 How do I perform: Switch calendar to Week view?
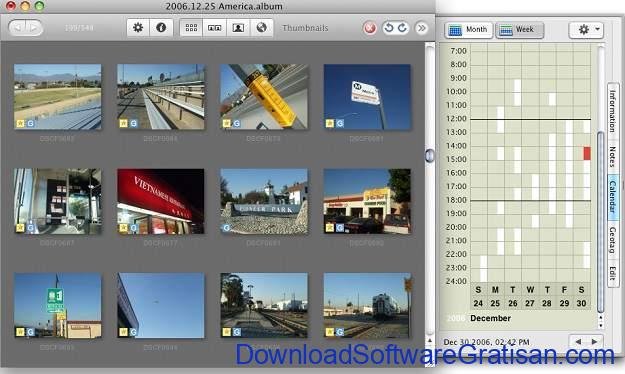(x=520, y=30)
